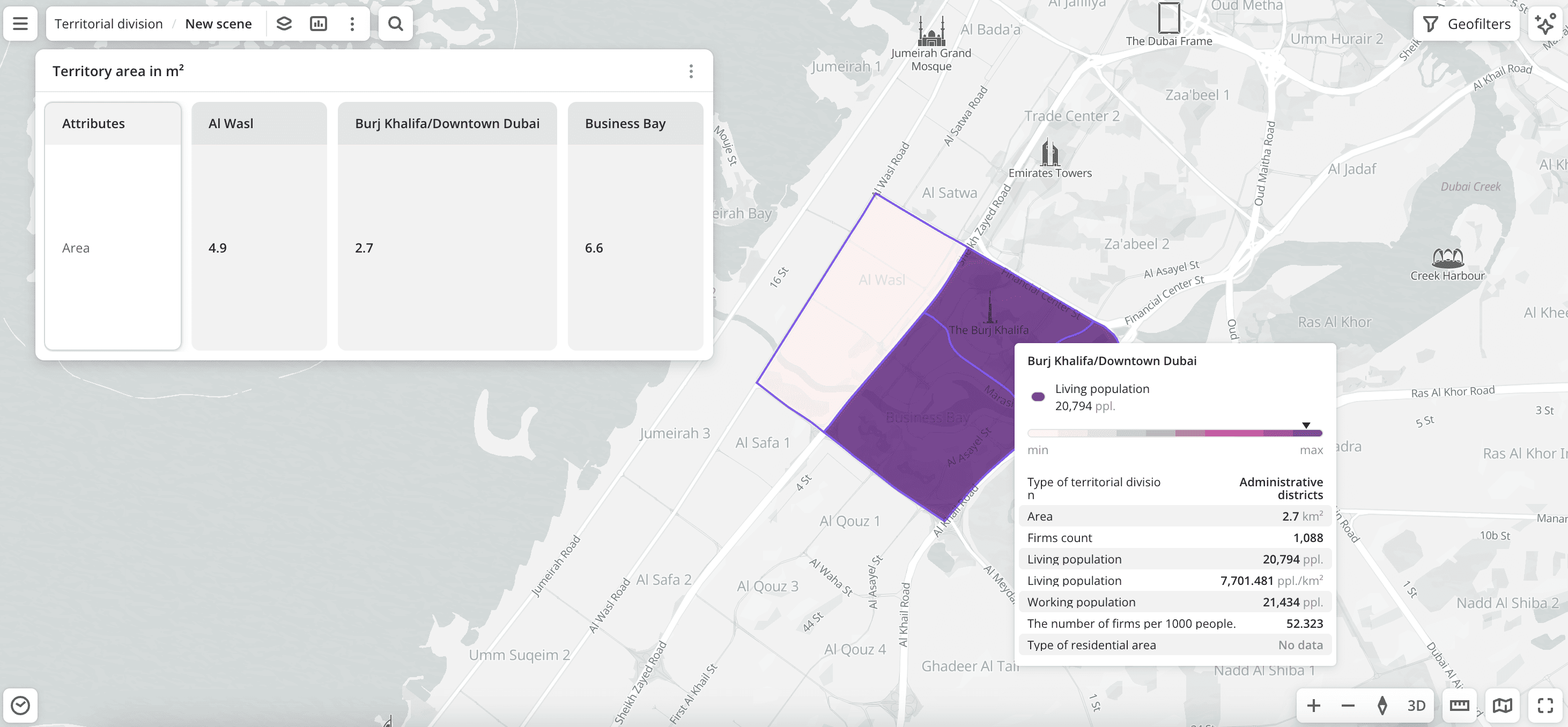1568x727 pixels.
Task: Select the ruler measurement tool
Action: pos(1459,705)
